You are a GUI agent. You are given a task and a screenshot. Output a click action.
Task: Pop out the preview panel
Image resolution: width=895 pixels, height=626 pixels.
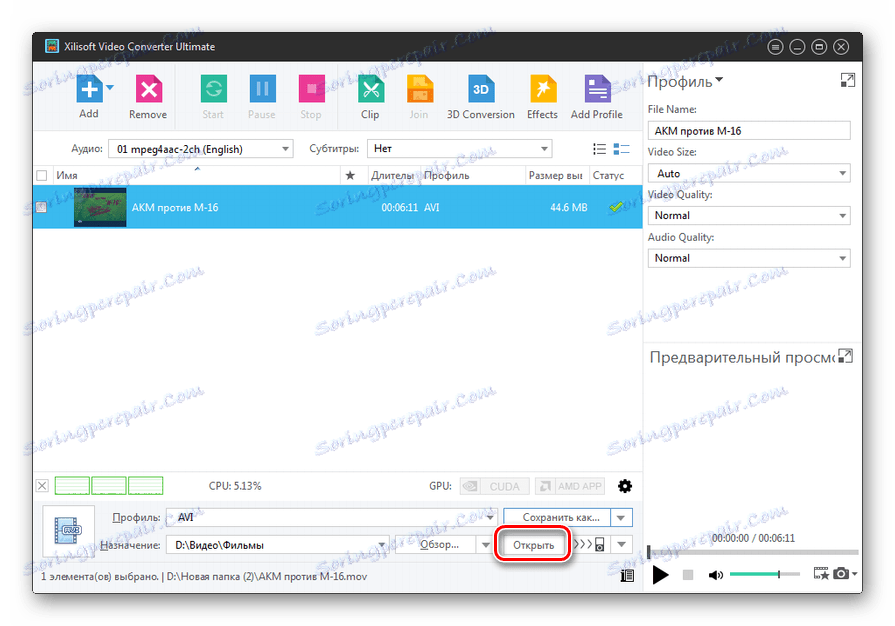845,356
